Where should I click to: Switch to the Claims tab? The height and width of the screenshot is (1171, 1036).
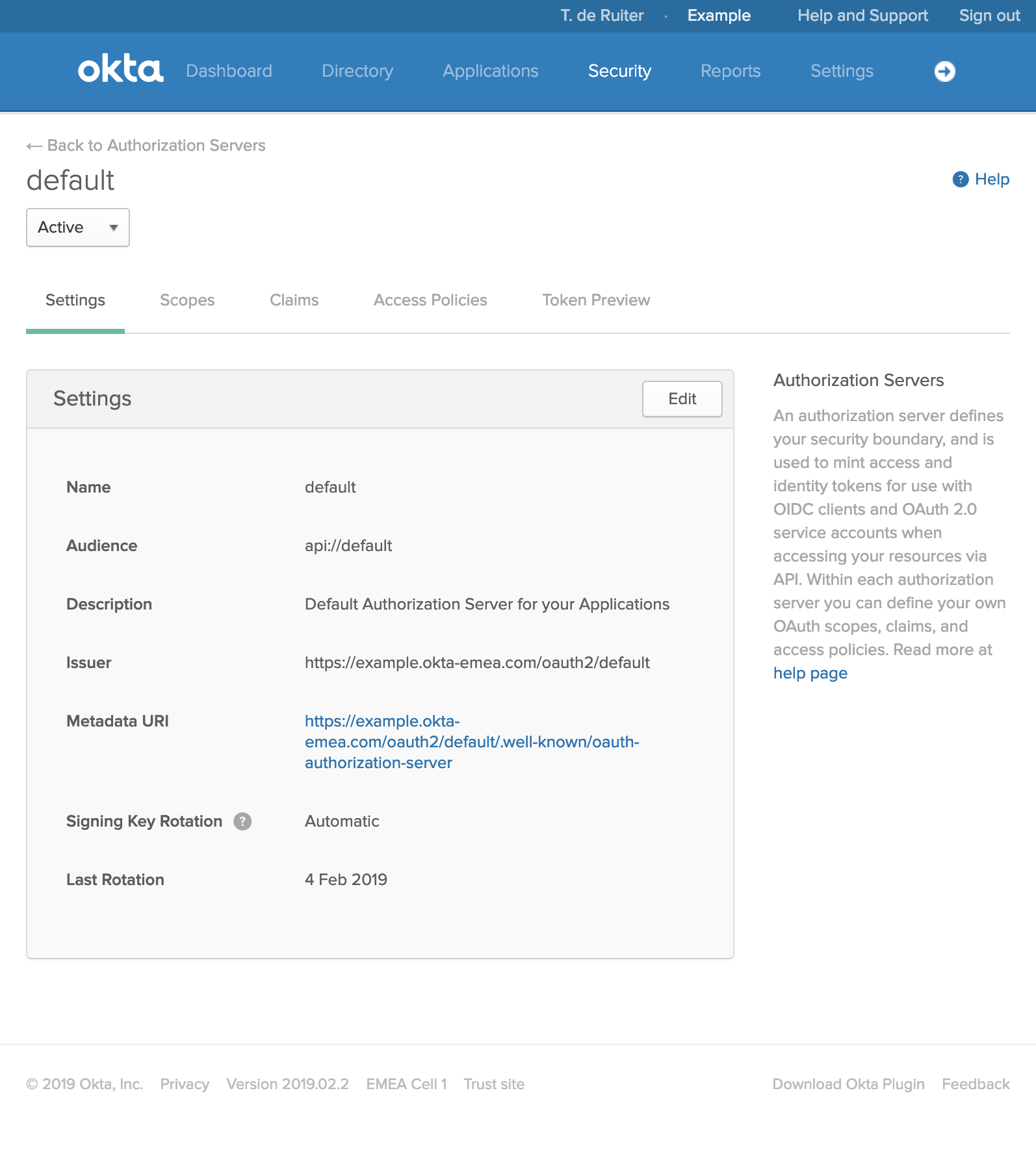(x=294, y=300)
